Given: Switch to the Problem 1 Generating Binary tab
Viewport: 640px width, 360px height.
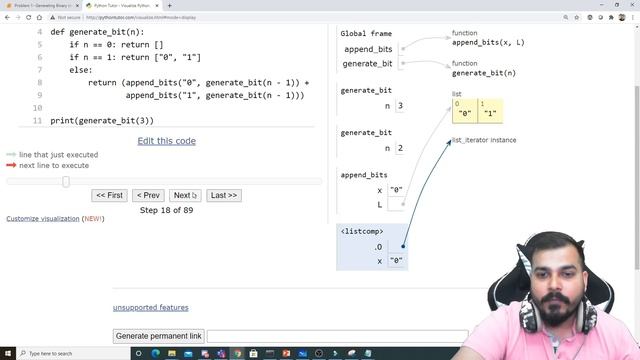Looking at the screenshot, I should [x=42, y=6].
